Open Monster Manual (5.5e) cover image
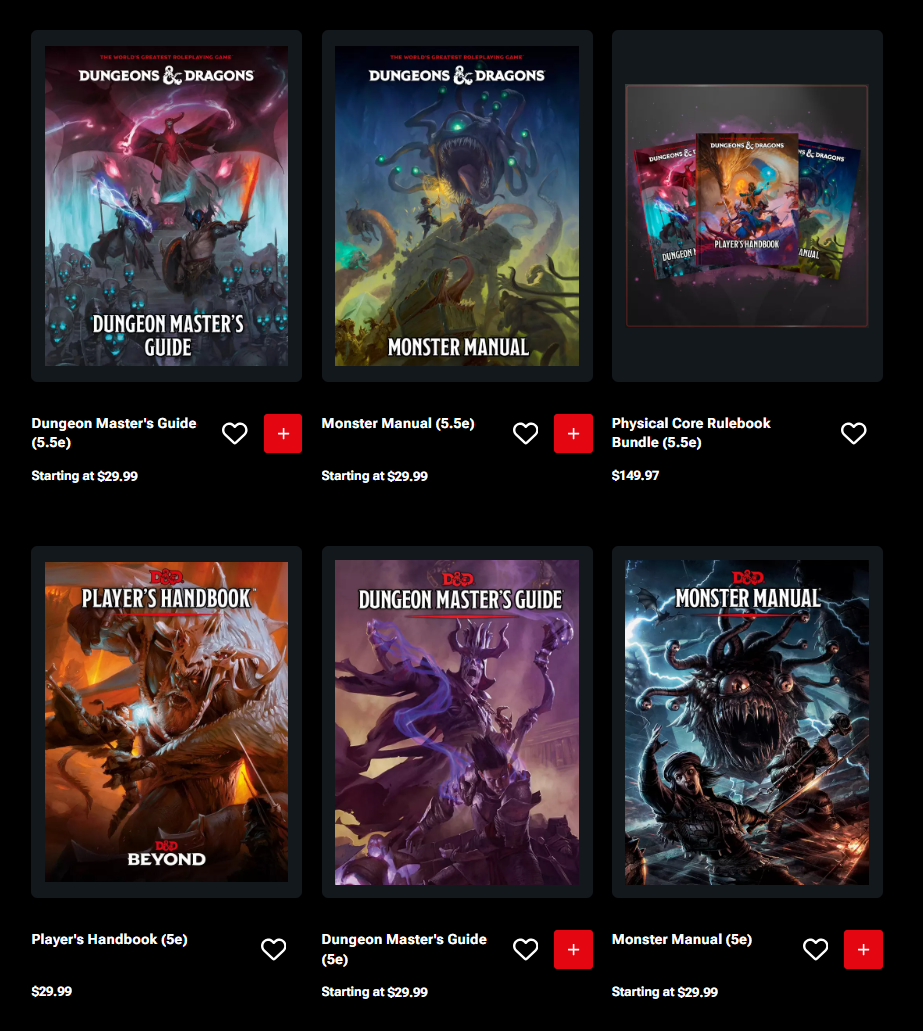This screenshot has height=1031, width=923. (457, 206)
